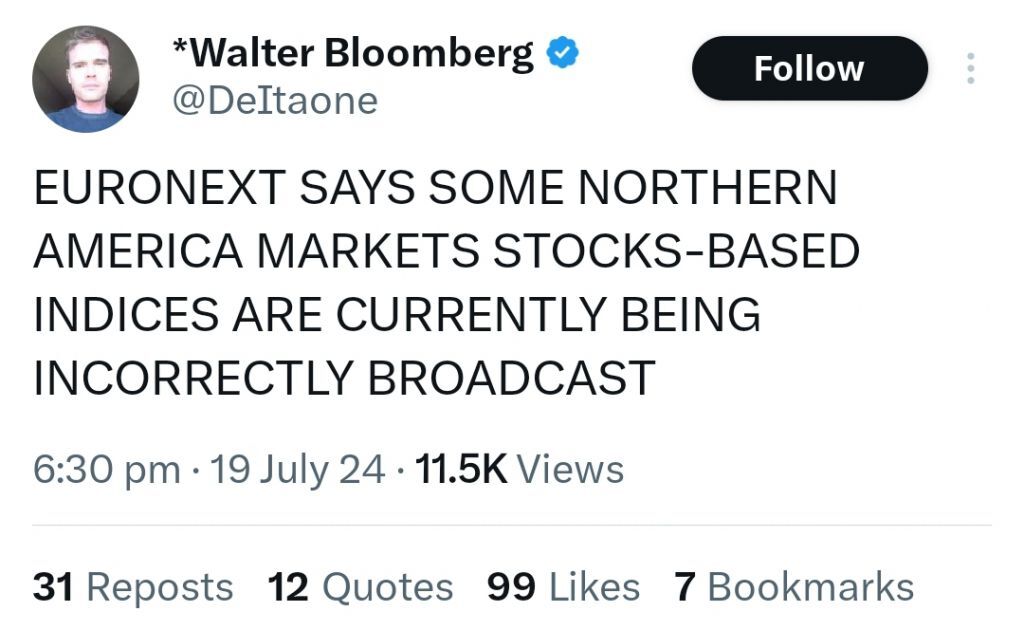The height and width of the screenshot is (630, 1024).
Task: Open the *Walter Bloomberg display name
Action: click(x=353, y=53)
